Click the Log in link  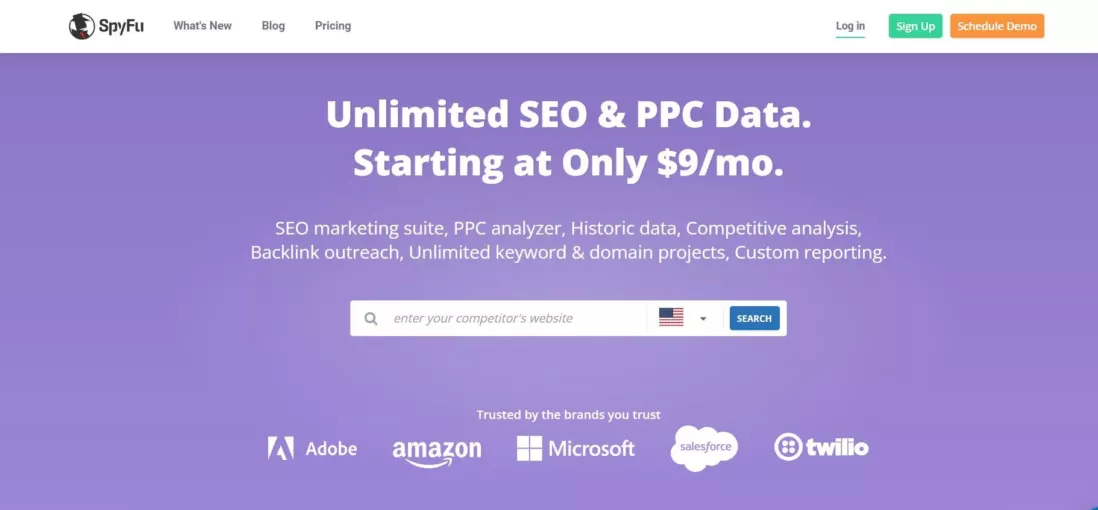click(x=850, y=26)
